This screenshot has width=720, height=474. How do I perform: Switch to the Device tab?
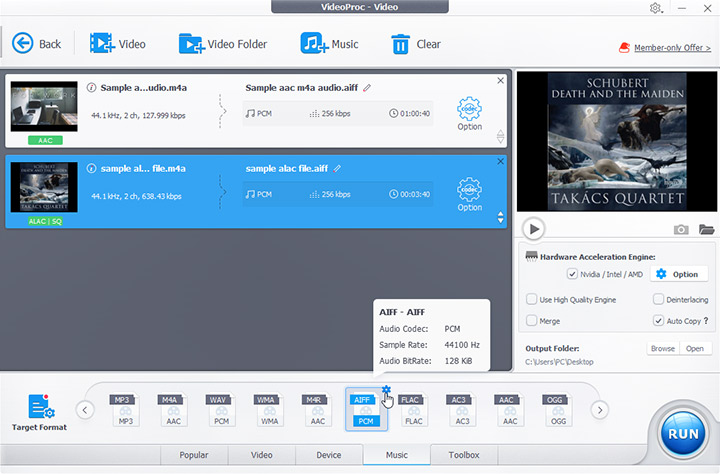[x=329, y=455]
